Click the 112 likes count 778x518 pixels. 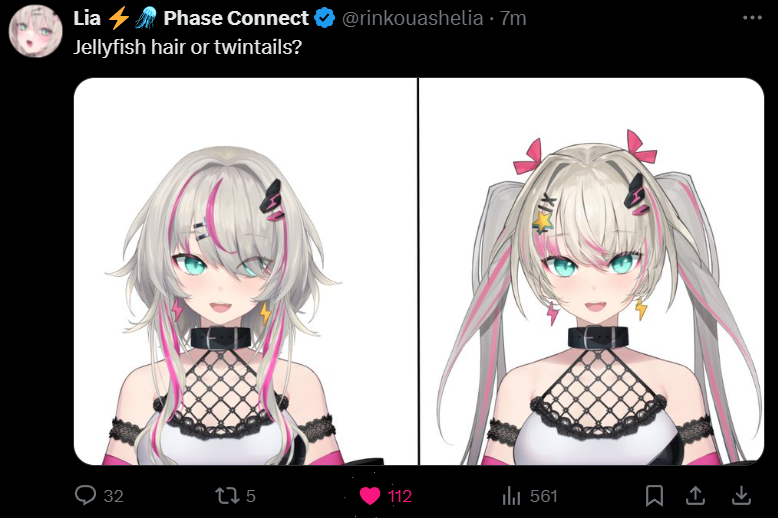pyautogui.click(x=400, y=496)
